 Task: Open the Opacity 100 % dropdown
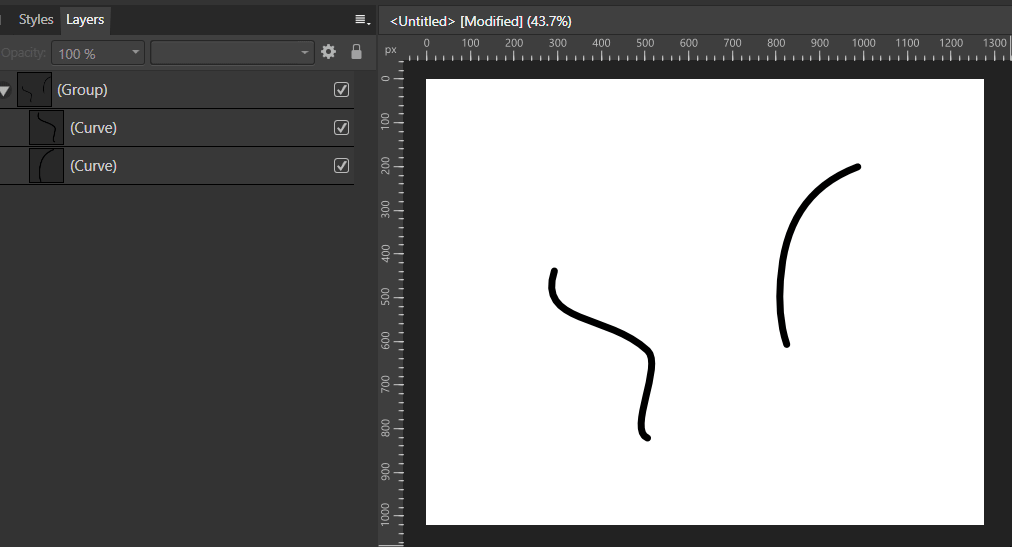point(98,53)
